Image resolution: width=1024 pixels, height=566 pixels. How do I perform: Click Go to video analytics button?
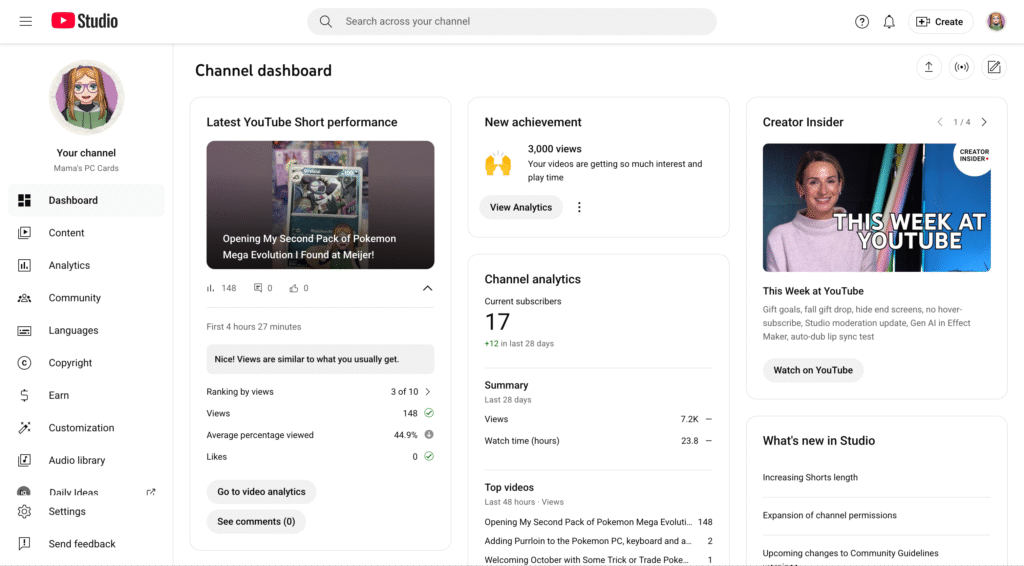[261, 492]
